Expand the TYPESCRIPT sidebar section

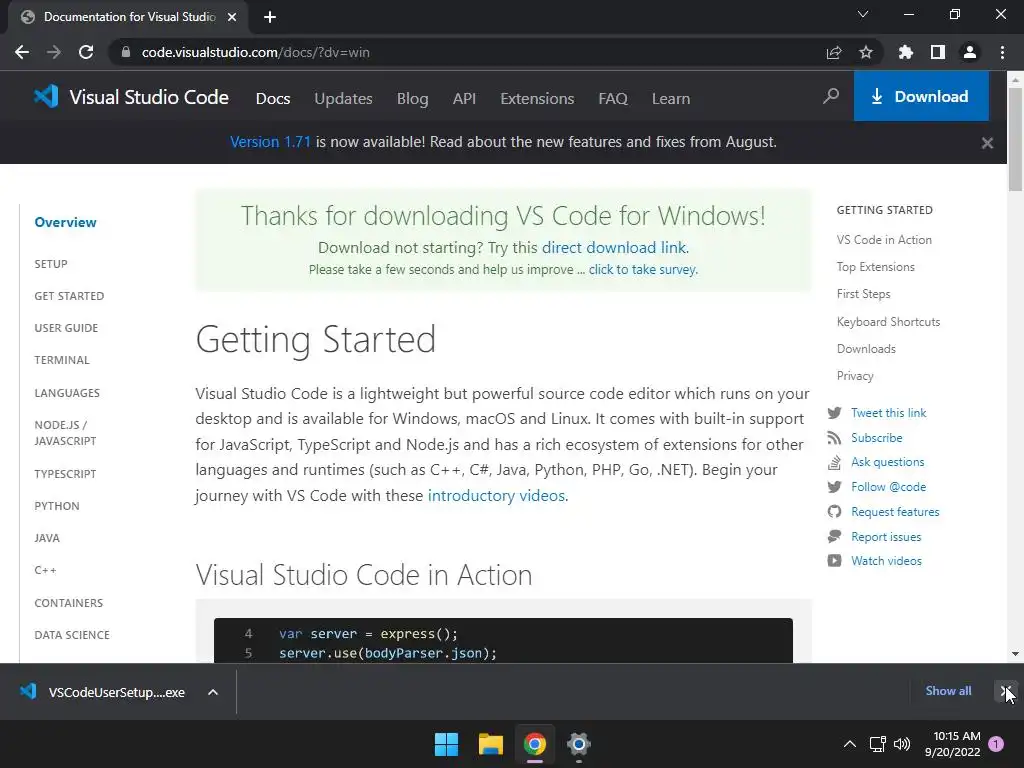tap(65, 473)
